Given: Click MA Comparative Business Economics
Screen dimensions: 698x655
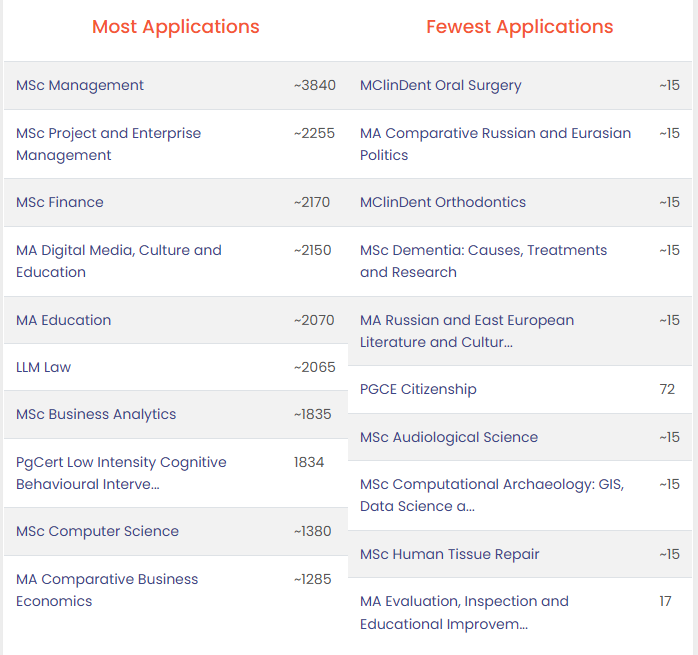Looking at the screenshot, I should pyautogui.click(x=107, y=590).
